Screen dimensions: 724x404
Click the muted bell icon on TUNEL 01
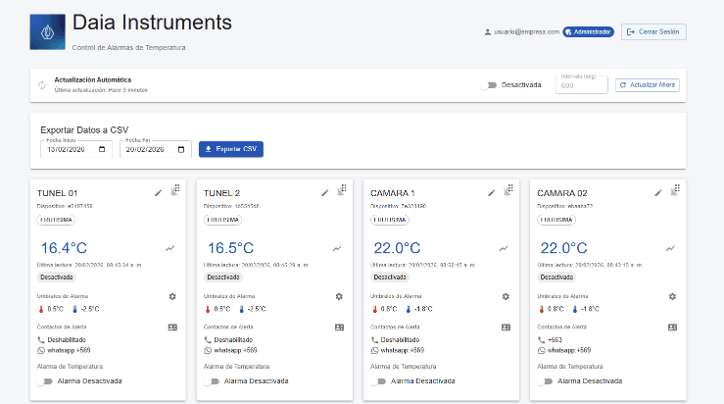pyautogui.click(x=173, y=193)
